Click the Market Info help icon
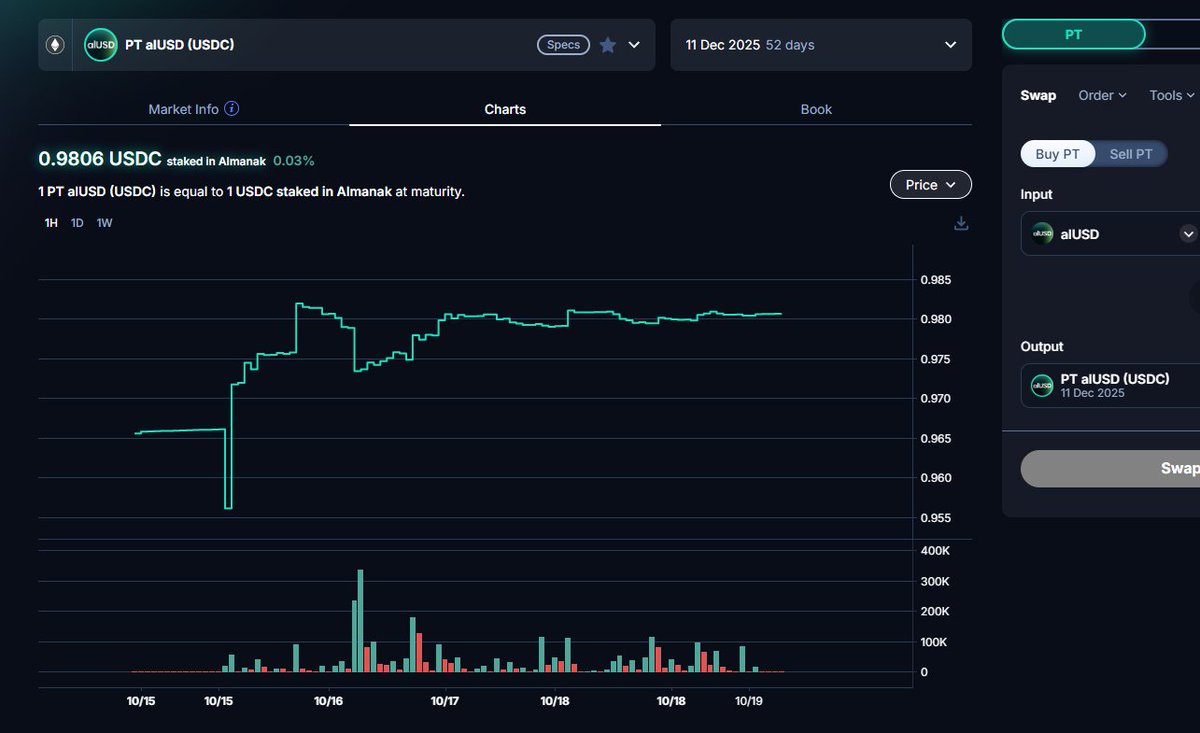The image size is (1200, 733). 231,109
